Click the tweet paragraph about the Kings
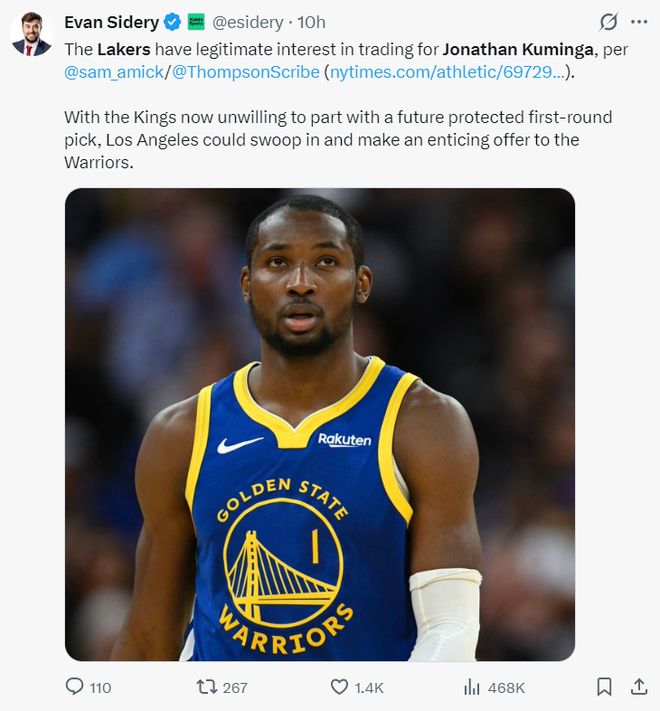The image size is (660, 711). pyautogui.click(x=337, y=139)
